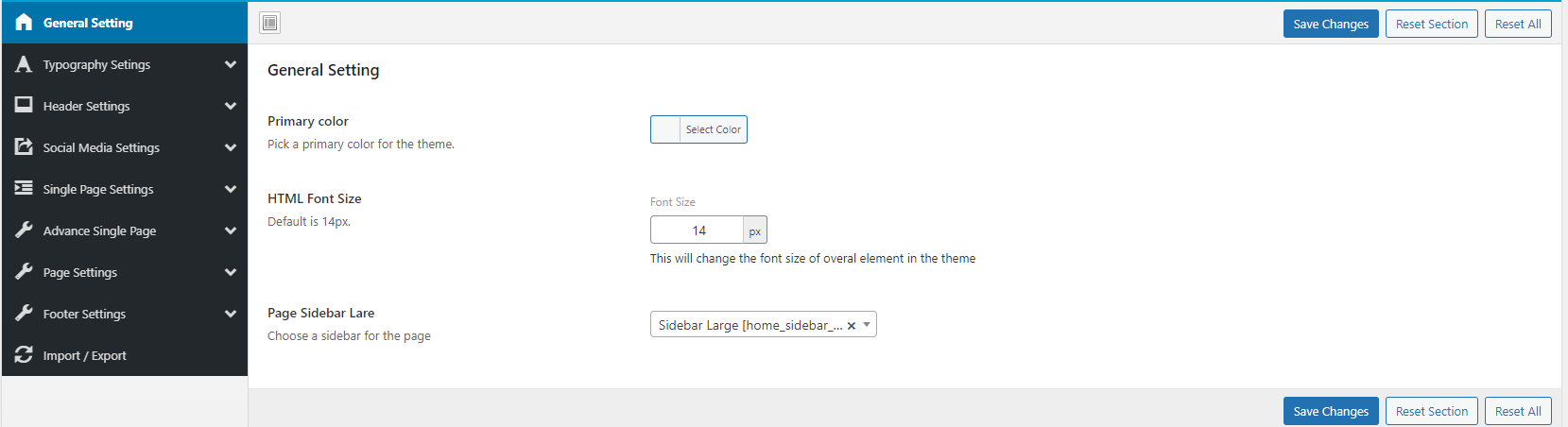Open the Page Sidebar Lare dropdown arrow
This screenshot has width=1568, height=427.
(x=867, y=325)
